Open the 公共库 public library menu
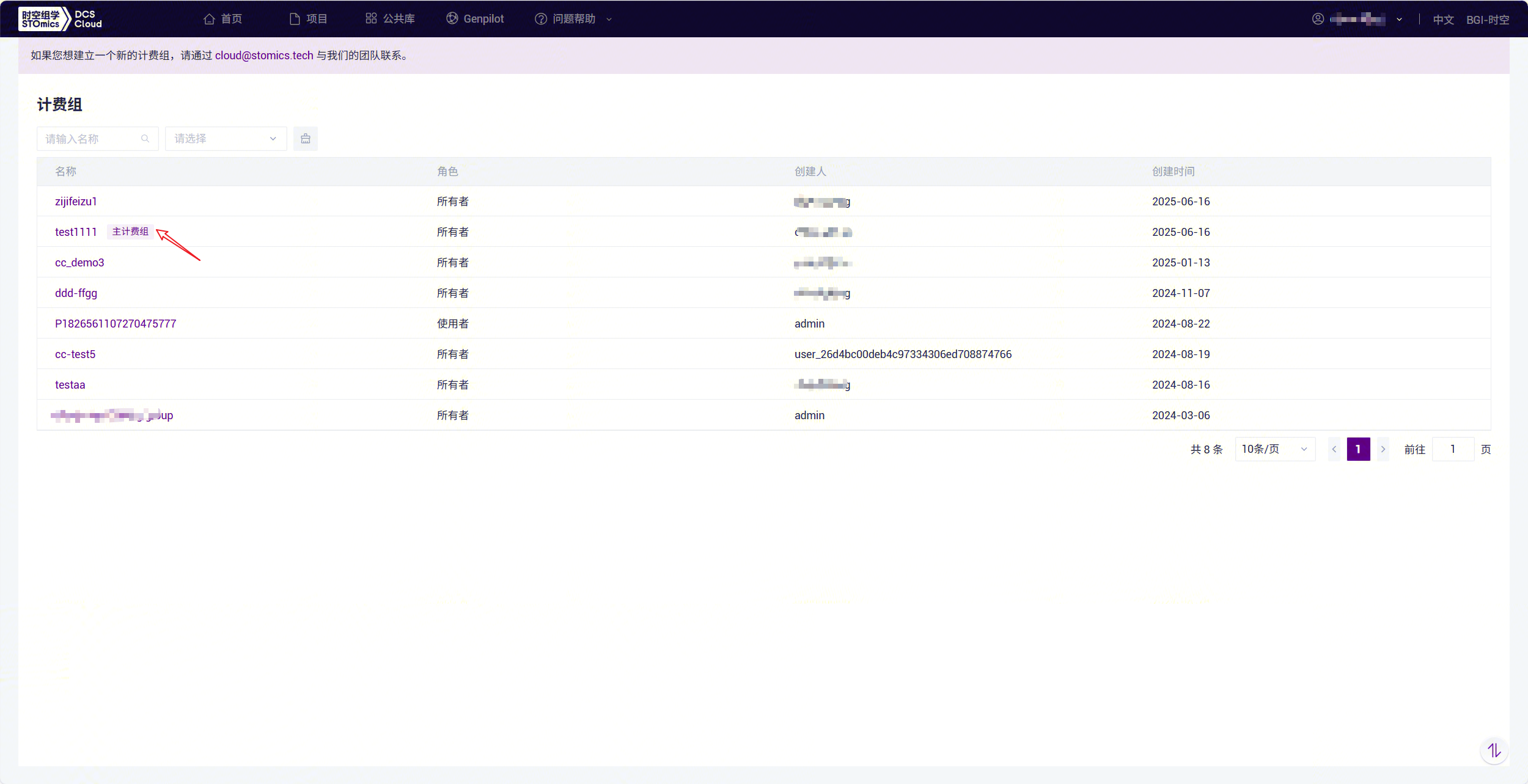 (x=390, y=19)
